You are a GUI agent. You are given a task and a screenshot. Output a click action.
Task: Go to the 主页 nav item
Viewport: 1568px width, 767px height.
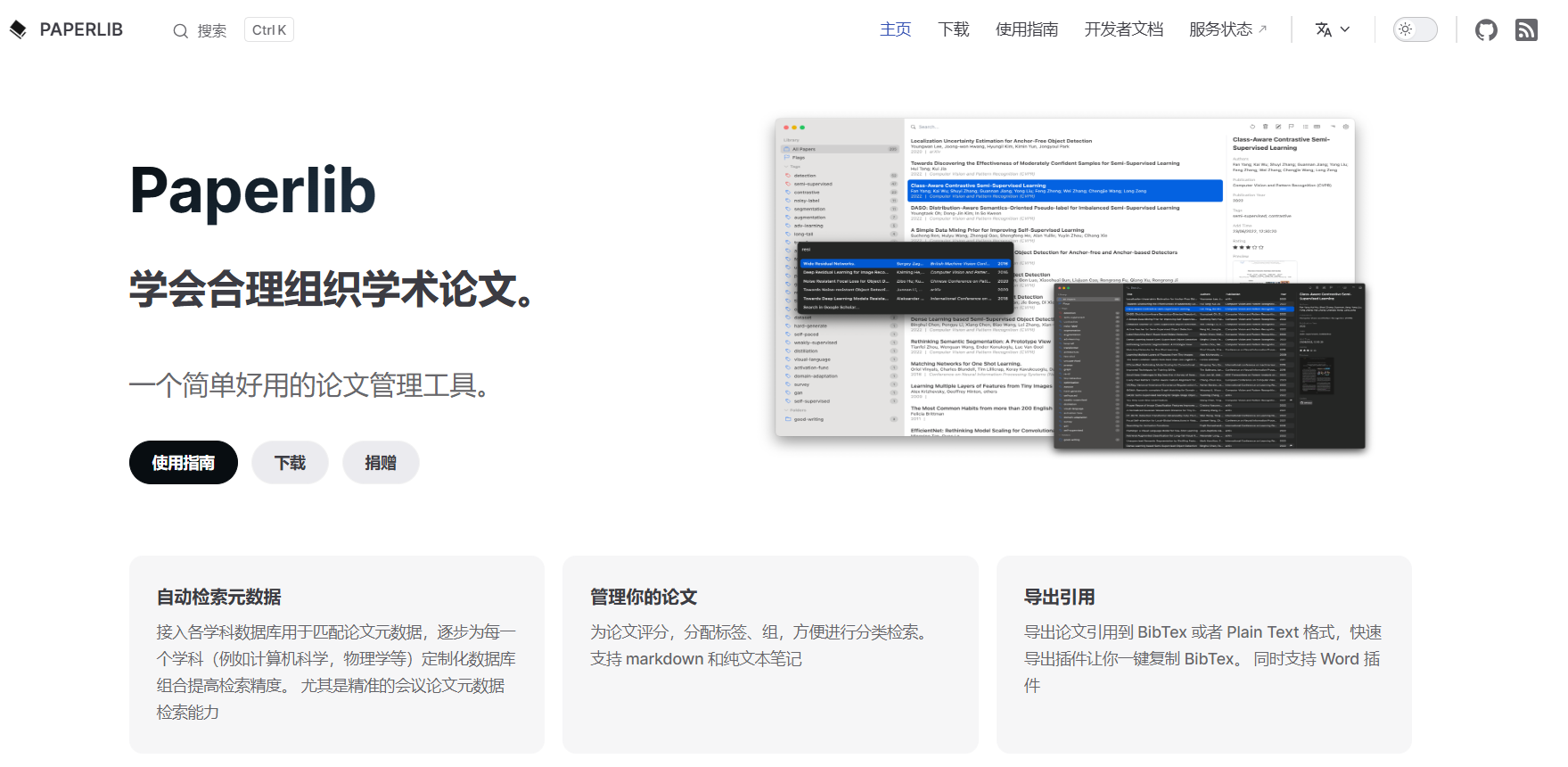click(895, 29)
